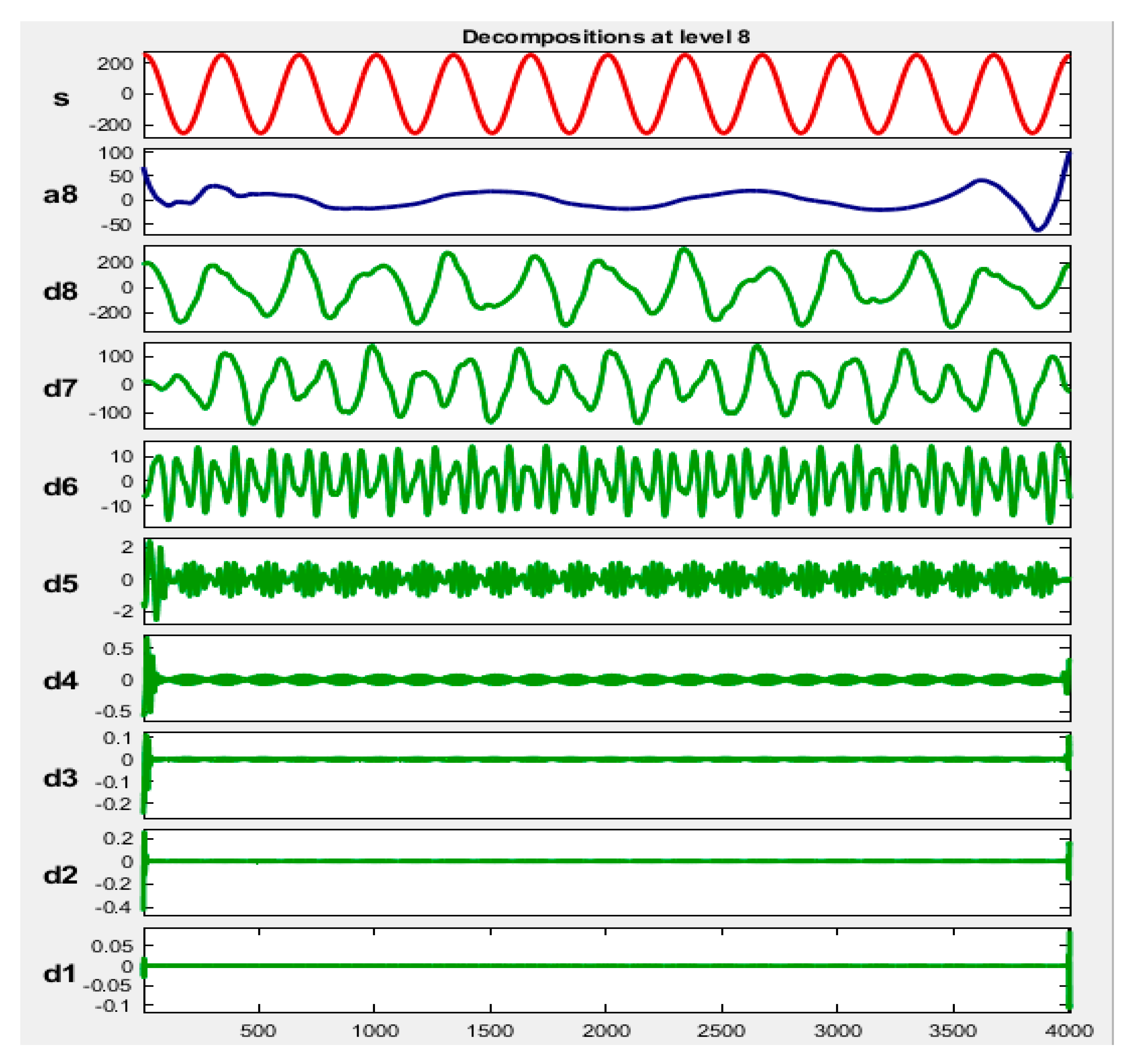Click the 'a8' axis label
Screen dimensions: 1133x1064
click(61, 194)
